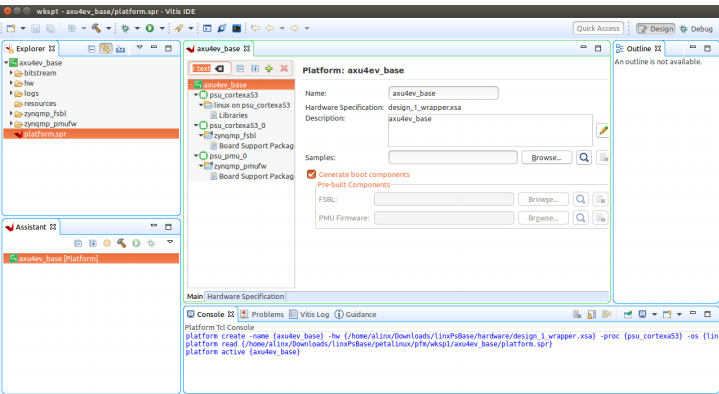The height and width of the screenshot is (394, 719).
Task: Open the dark terminal toolbar icon
Action: [x=237, y=28]
